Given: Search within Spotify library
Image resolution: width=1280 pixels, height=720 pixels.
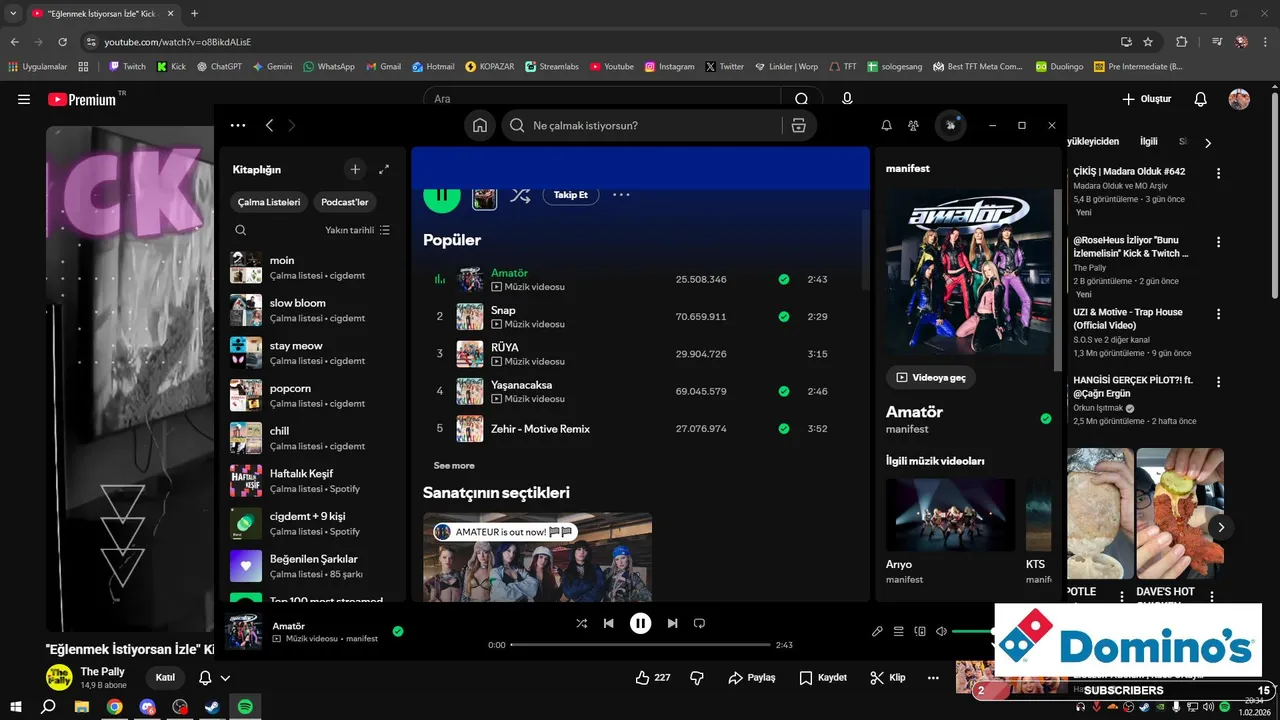Looking at the screenshot, I should [x=241, y=230].
